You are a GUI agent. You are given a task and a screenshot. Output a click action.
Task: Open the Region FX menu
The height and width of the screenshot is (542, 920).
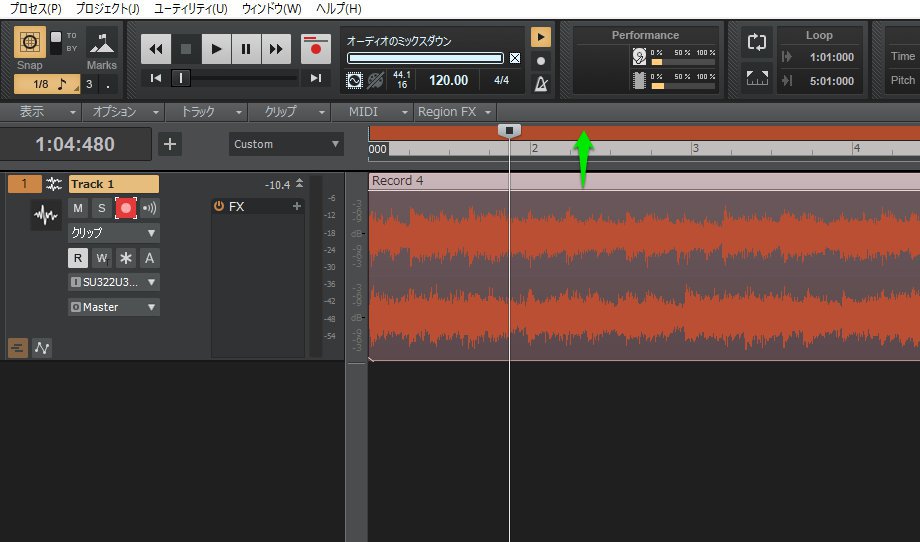tap(455, 112)
